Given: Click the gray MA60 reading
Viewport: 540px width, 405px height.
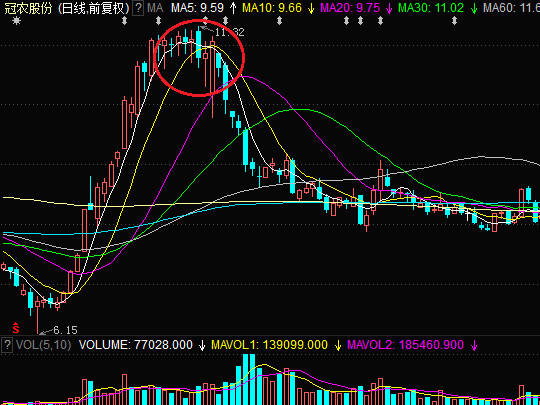Looking at the screenshot, I should 511,8.
